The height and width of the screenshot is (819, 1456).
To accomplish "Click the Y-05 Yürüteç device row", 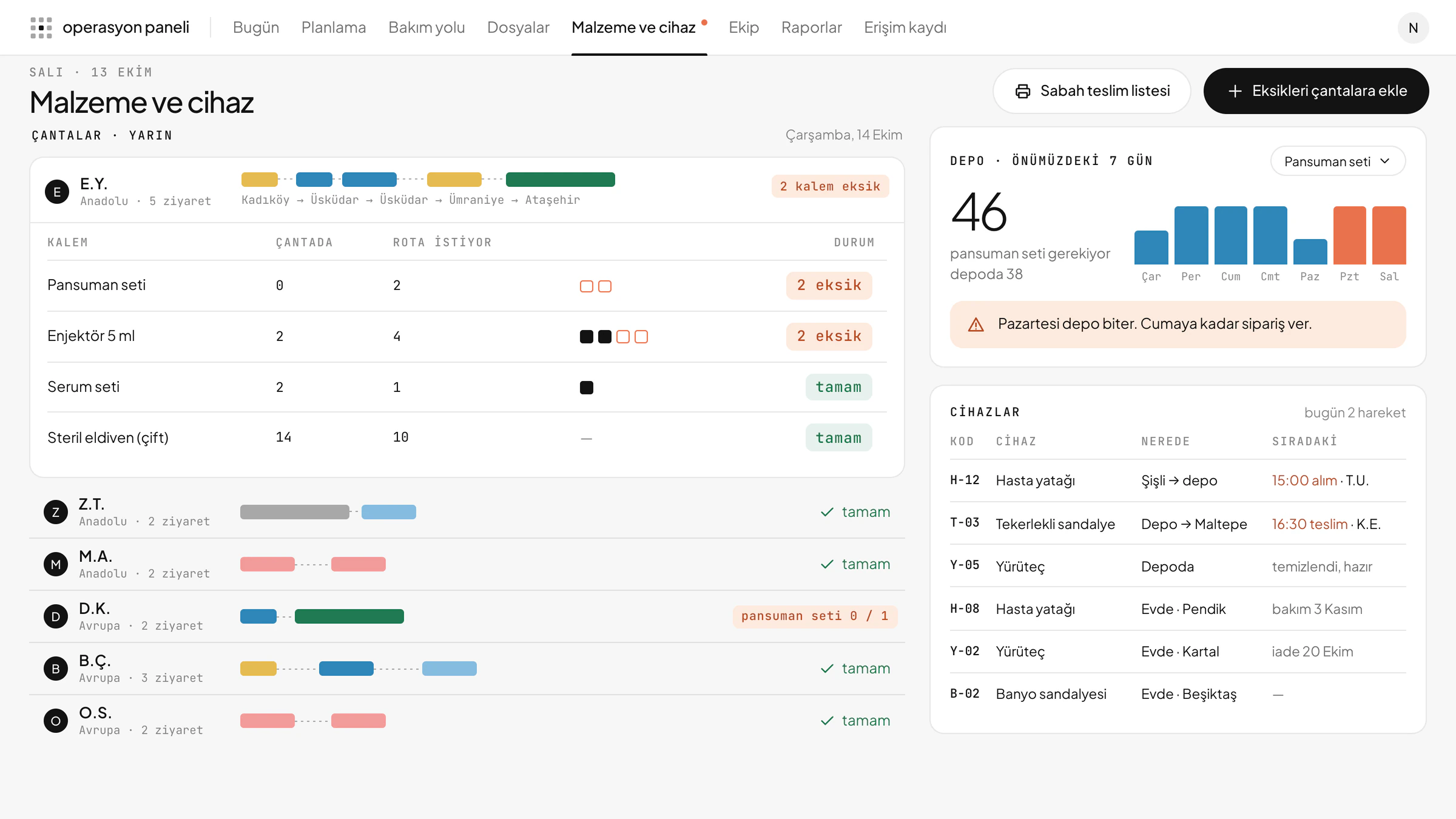I will click(1178, 567).
